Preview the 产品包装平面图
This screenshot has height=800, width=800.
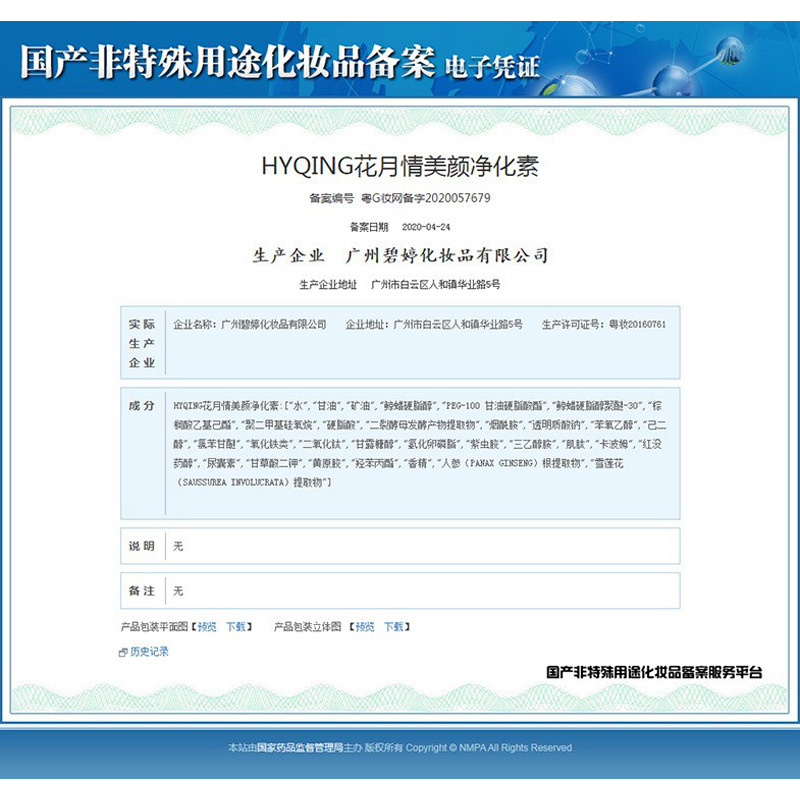coord(207,627)
